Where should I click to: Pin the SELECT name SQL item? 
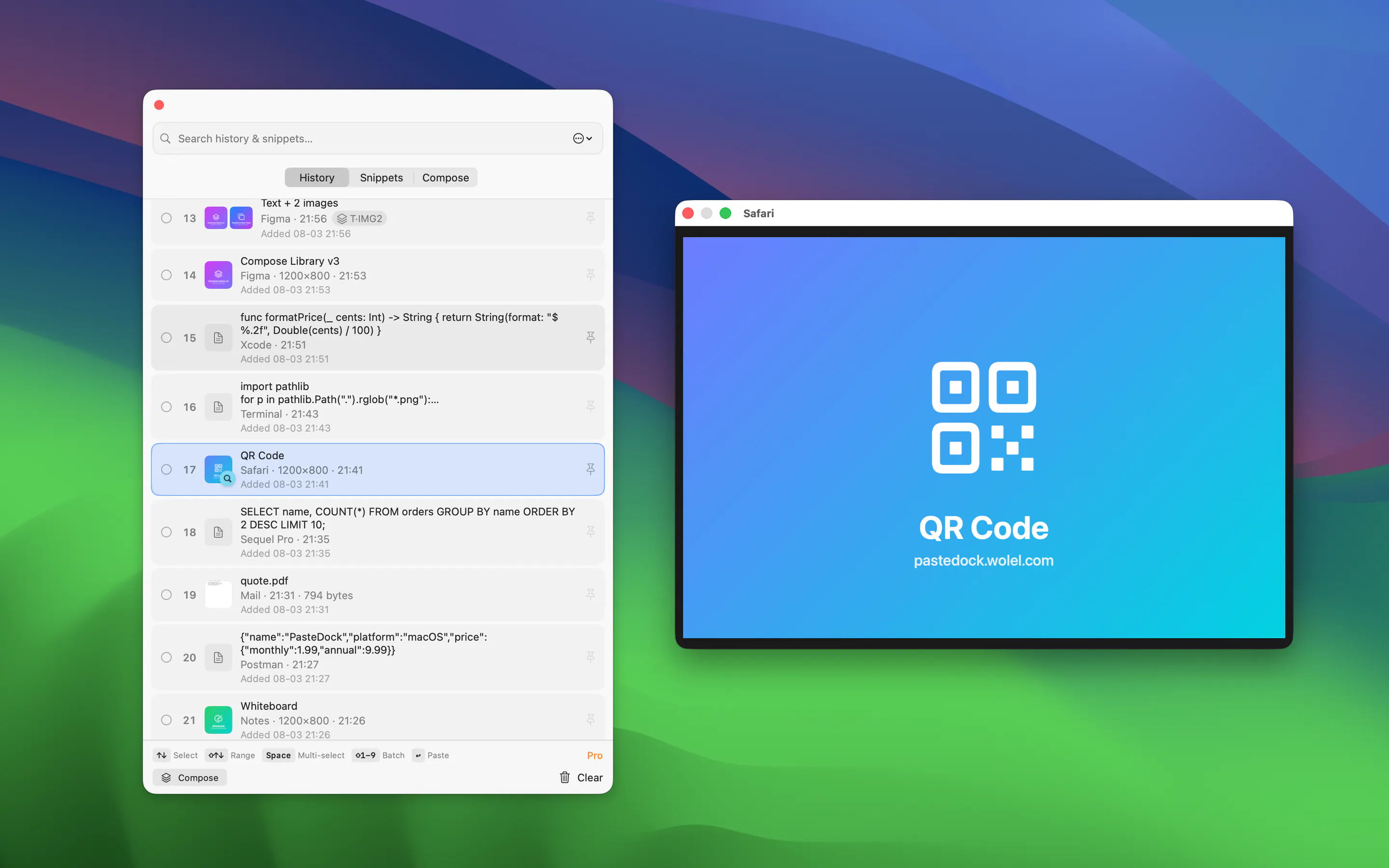point(590,532)
